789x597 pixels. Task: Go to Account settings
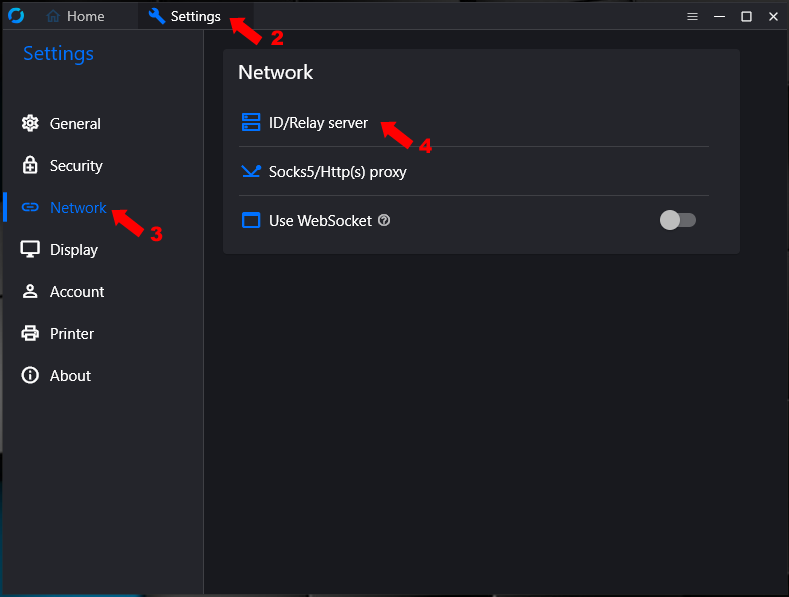point(77,292)
